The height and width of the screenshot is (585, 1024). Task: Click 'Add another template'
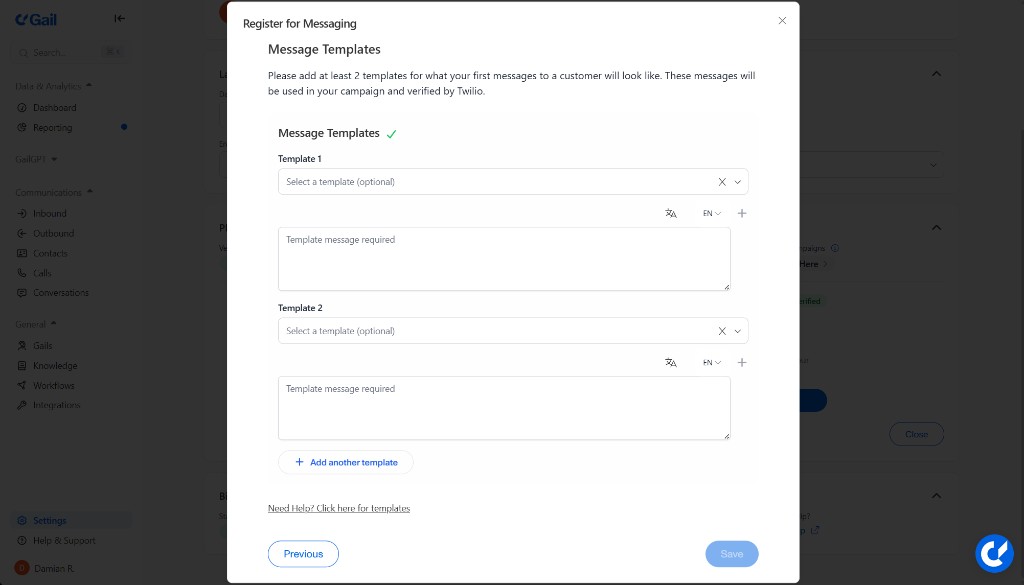tap(346, 462)
